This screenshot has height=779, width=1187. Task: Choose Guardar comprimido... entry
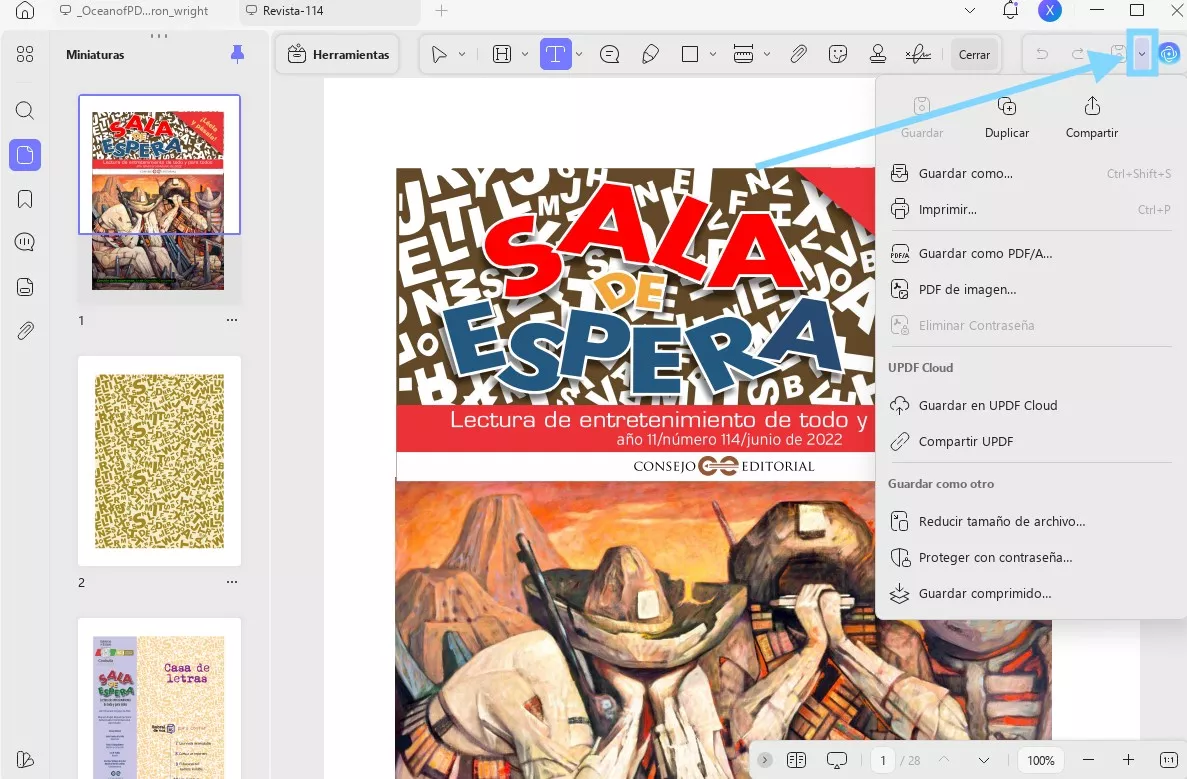pos(1030,594)
